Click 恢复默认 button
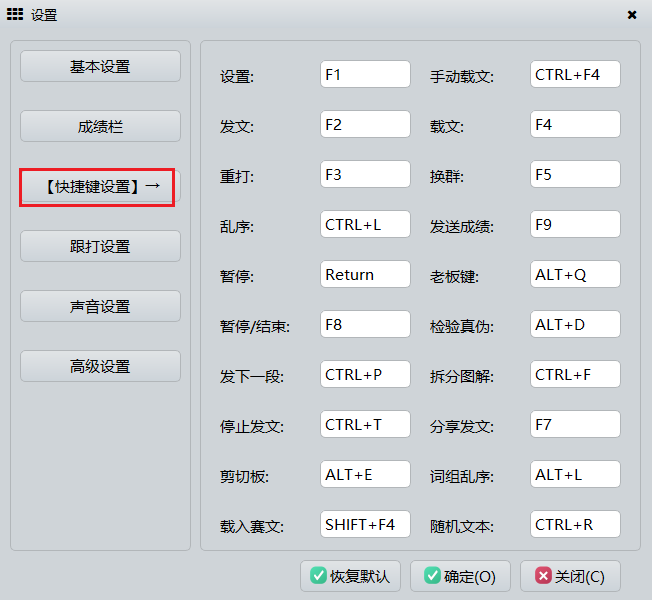This screenshot has width=652, height=600. (350, 576)
